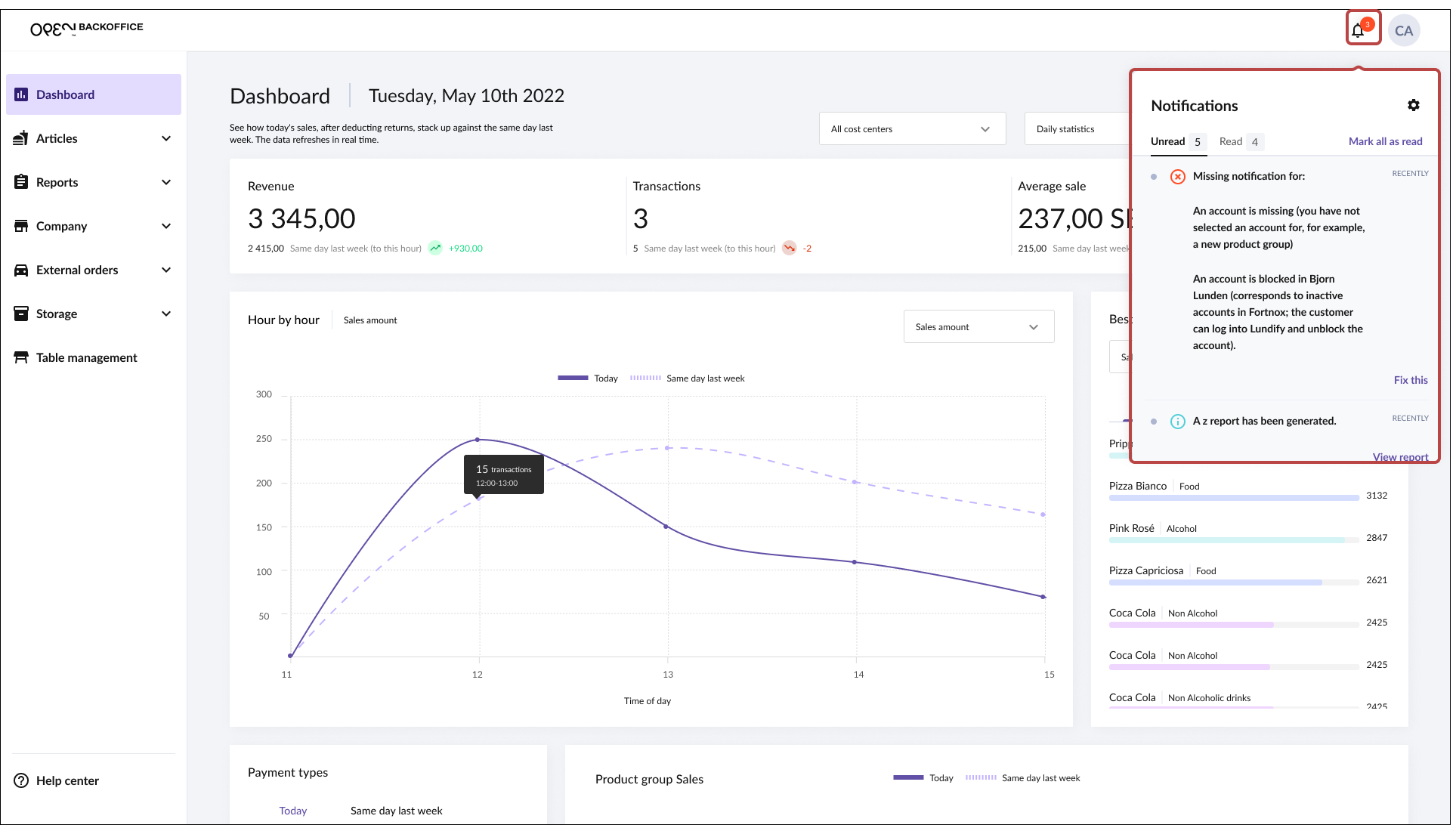Click the info icon beside z report notification

pos(1177,422)
